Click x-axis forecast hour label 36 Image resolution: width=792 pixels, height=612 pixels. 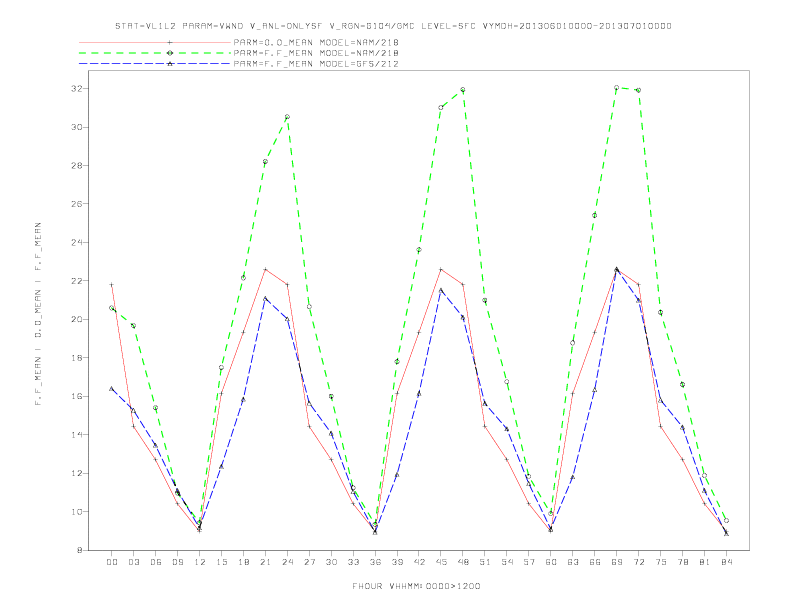tap(375, 562)
